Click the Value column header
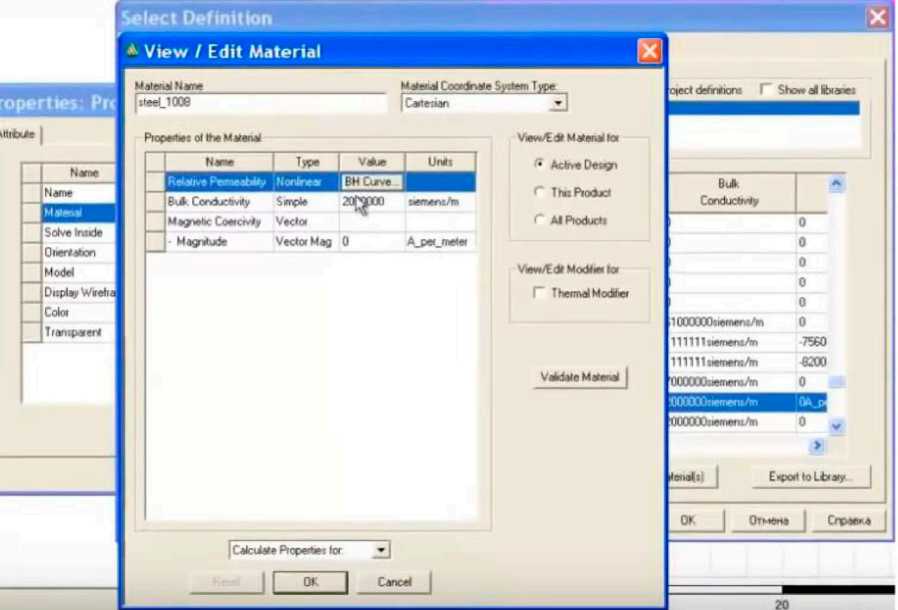Viewport: 898px width, 610px height. [x=372, y=162]
